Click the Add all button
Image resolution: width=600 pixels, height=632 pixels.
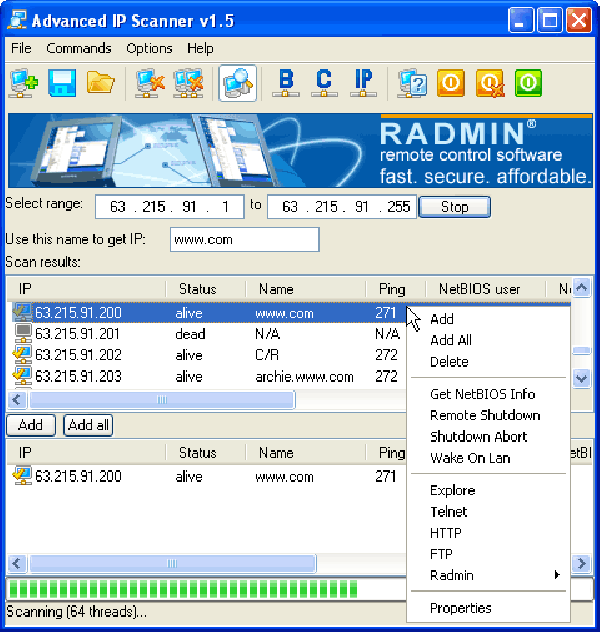[x=88, y=425]
